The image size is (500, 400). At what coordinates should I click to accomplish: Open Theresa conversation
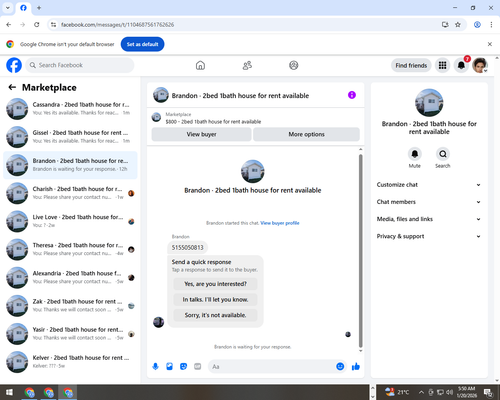70,249
